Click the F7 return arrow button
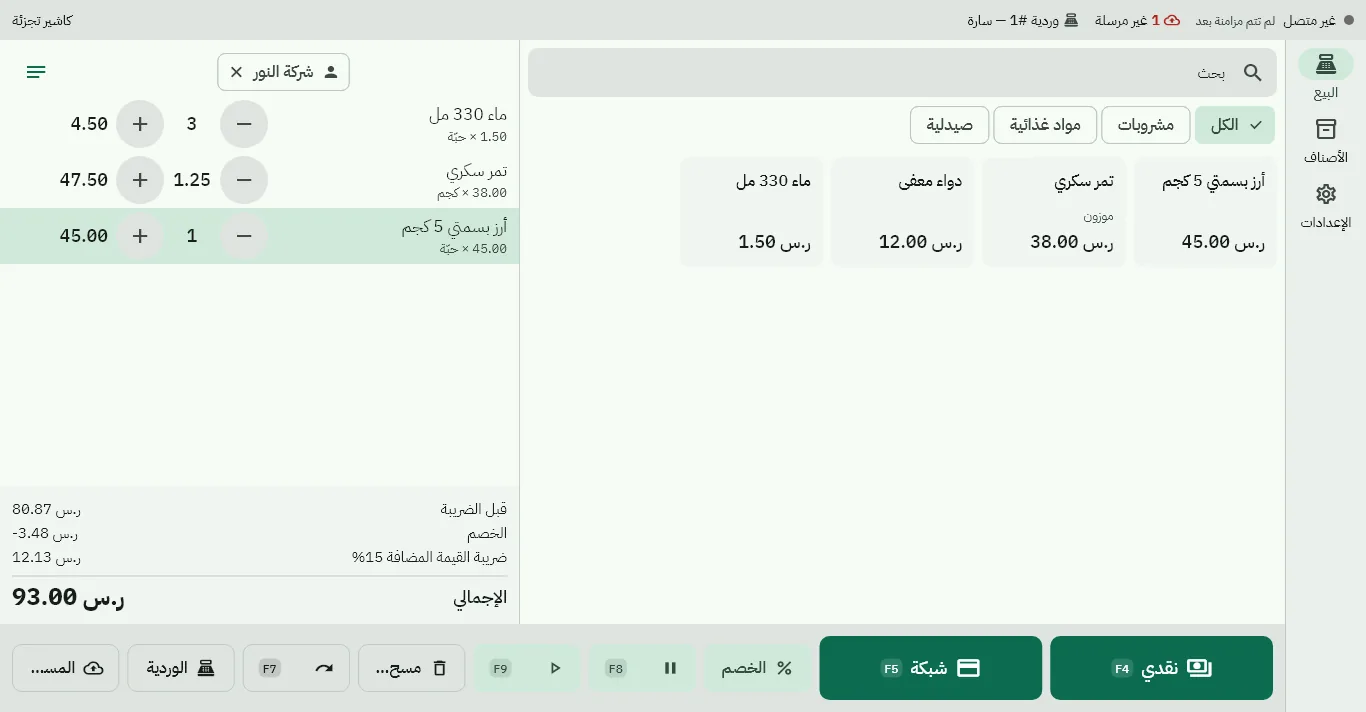The height and width of the screenshot is (712, 1366). point(296,668)
